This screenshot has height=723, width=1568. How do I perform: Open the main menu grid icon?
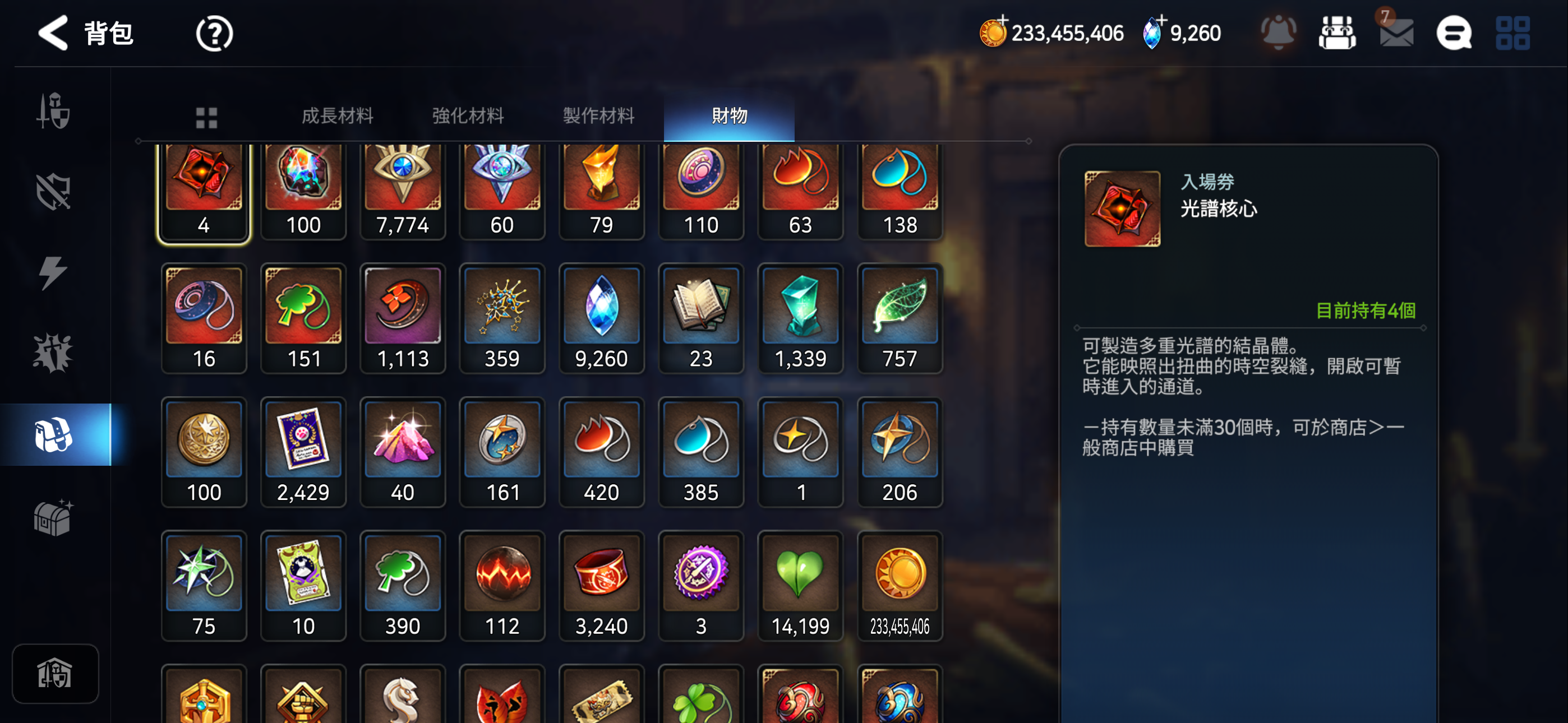tap(1512, 33)
